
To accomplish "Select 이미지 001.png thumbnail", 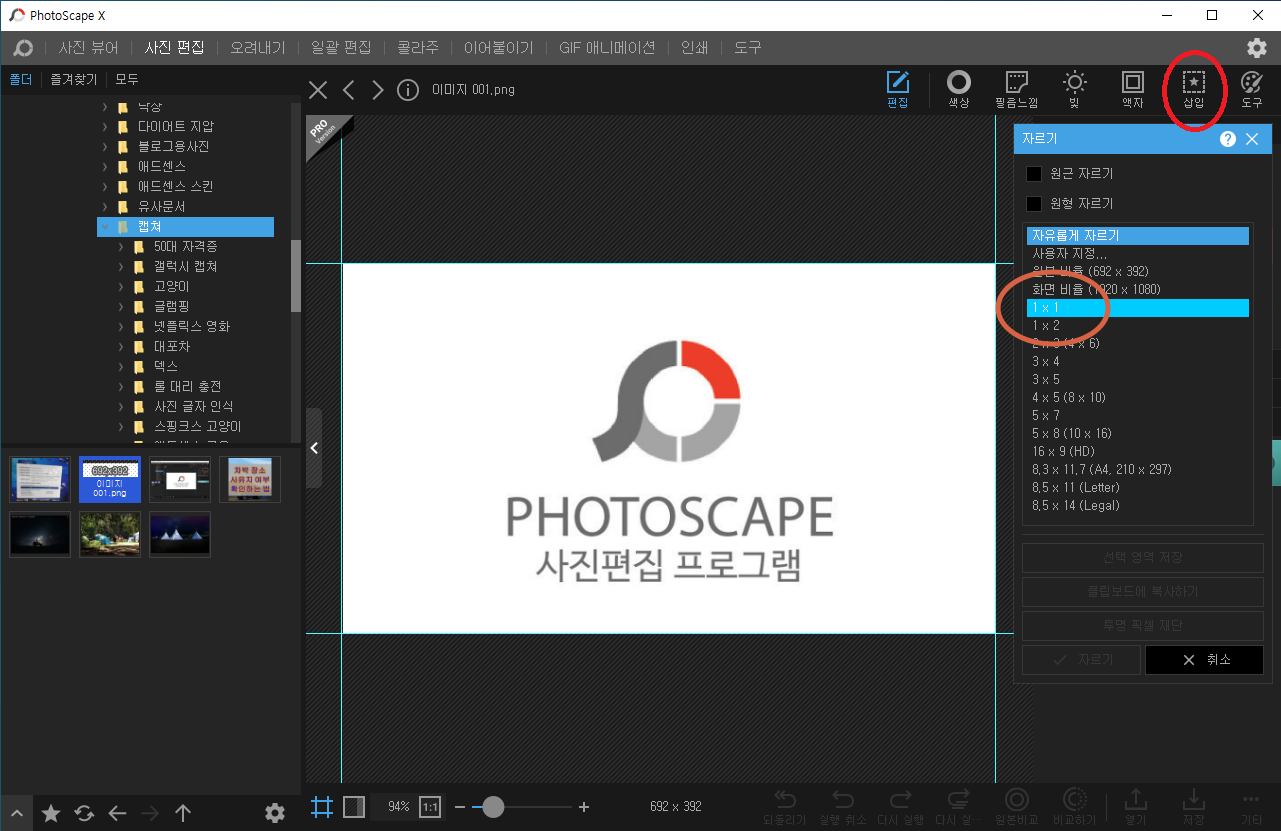I will pyautogui.click(x=109, y=480).
